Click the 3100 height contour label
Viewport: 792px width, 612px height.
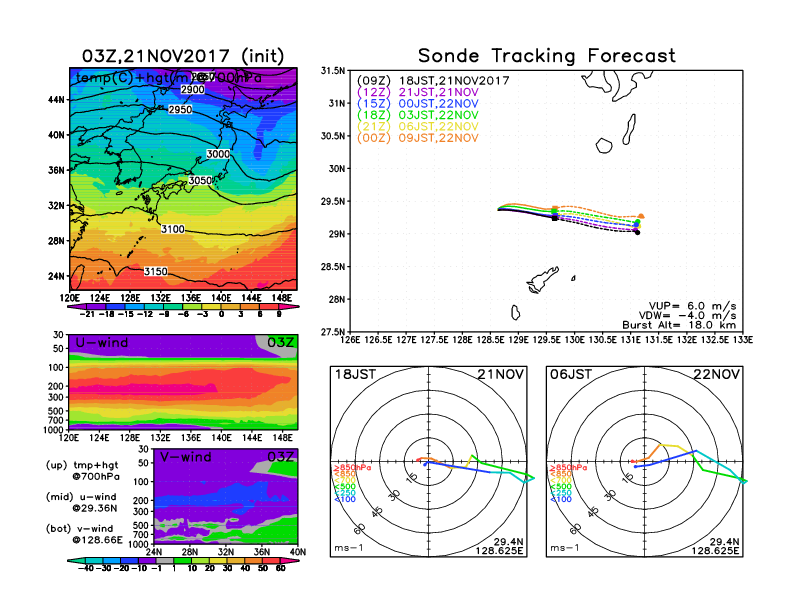click(173, 229)
